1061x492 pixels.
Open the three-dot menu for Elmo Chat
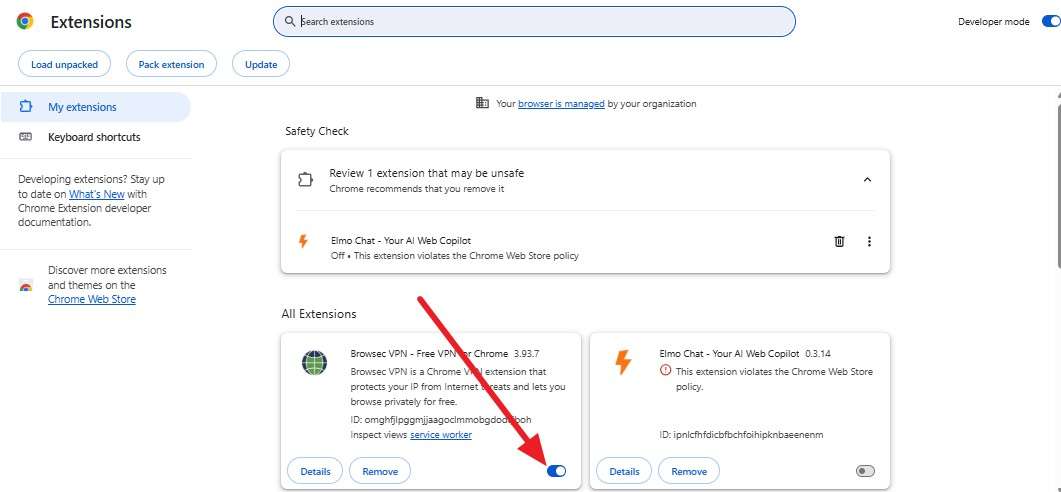(869, 241)
